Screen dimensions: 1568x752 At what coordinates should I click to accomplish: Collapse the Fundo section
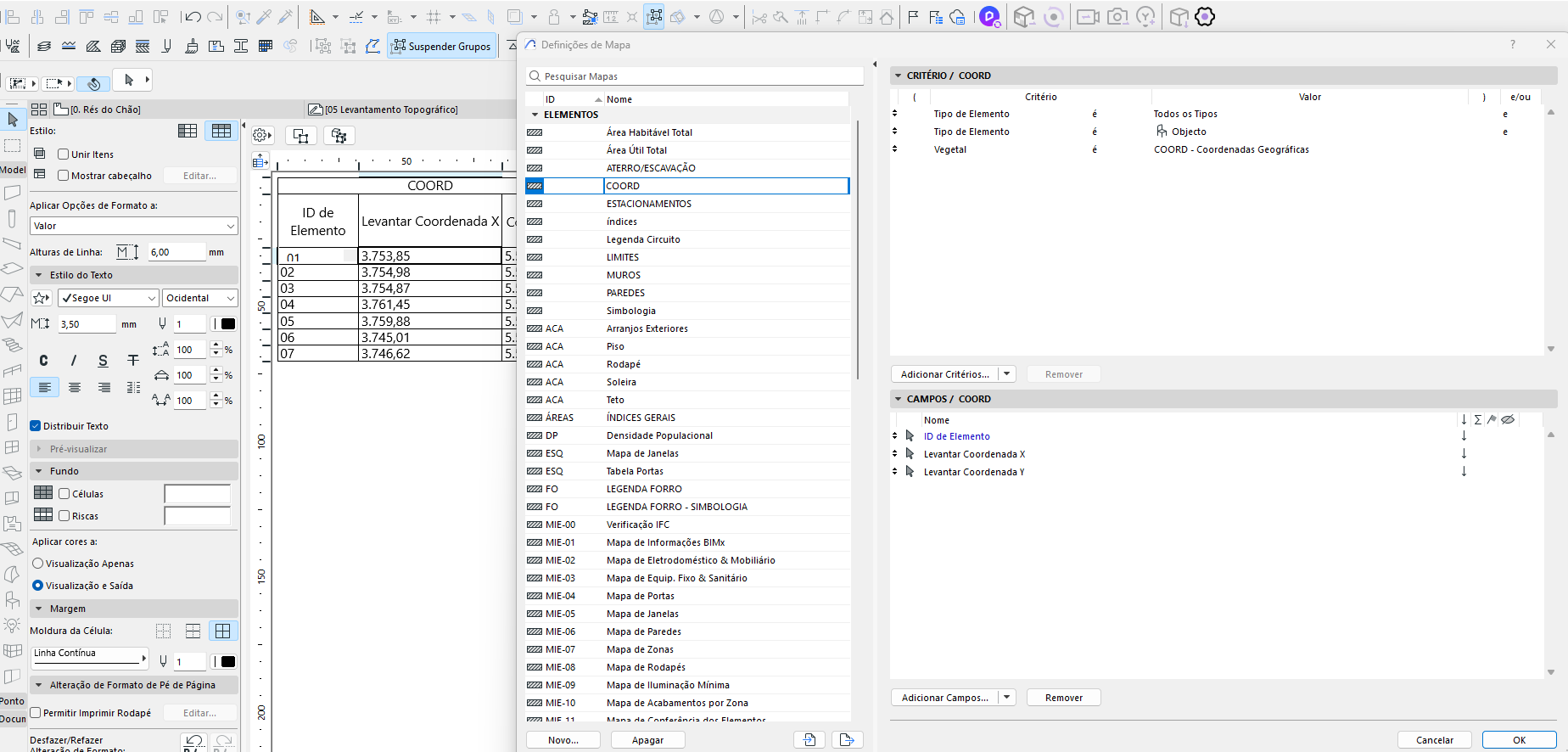(x=39, y=471)
